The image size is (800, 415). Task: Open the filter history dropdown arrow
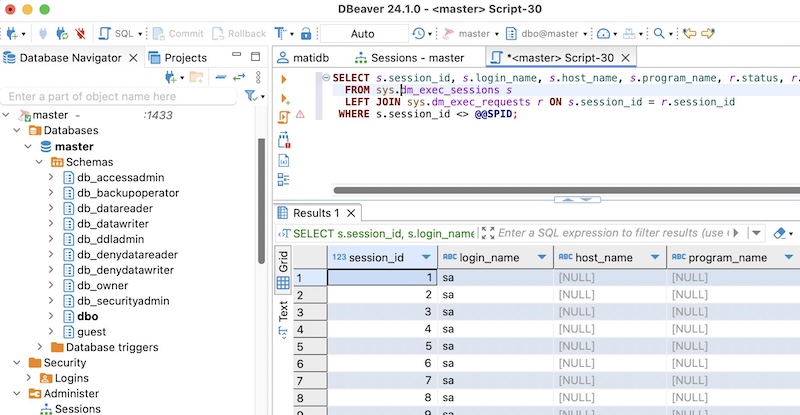click(756, 233)
